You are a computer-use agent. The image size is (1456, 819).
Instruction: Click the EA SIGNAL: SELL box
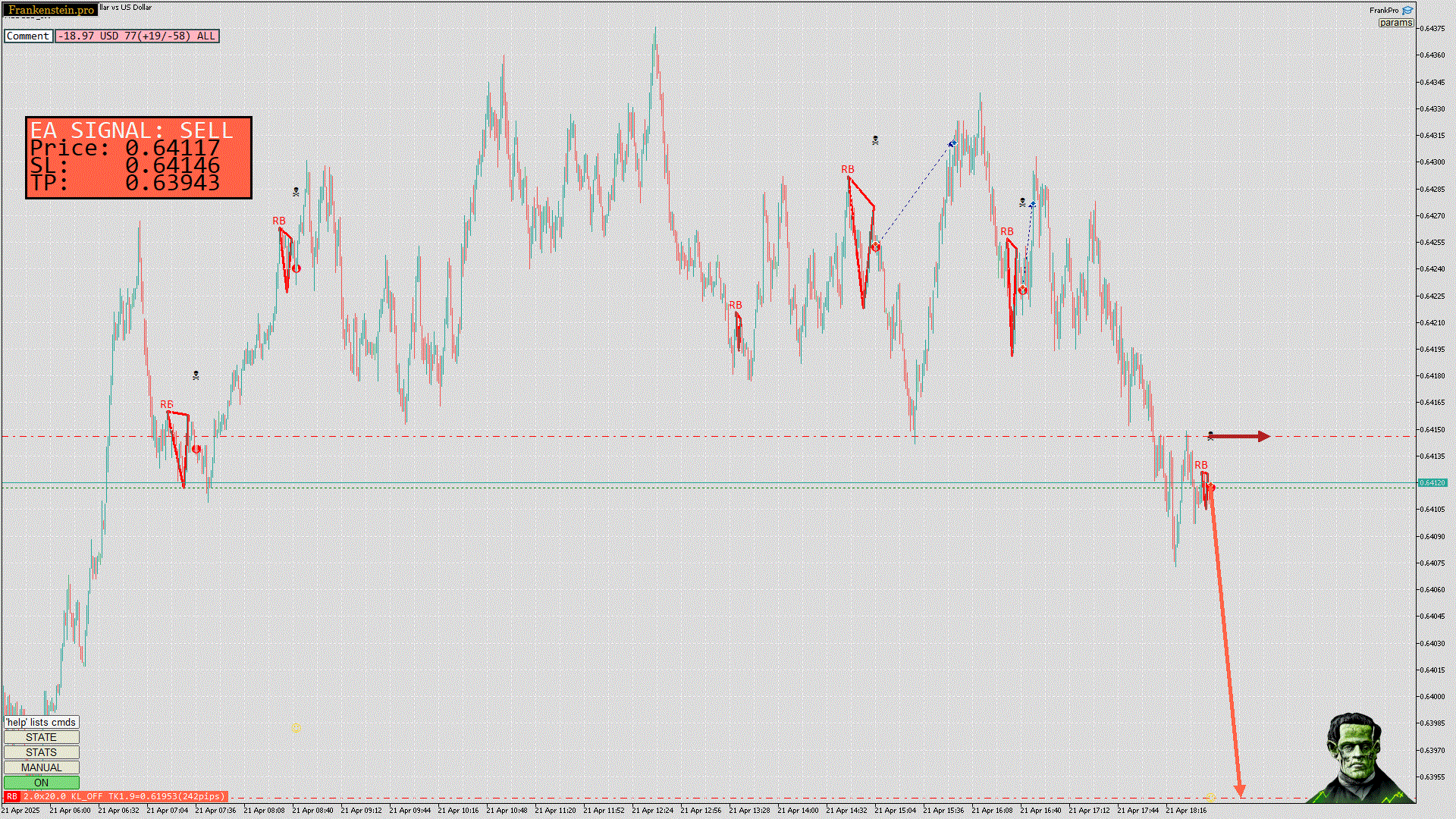click(139, 158)
